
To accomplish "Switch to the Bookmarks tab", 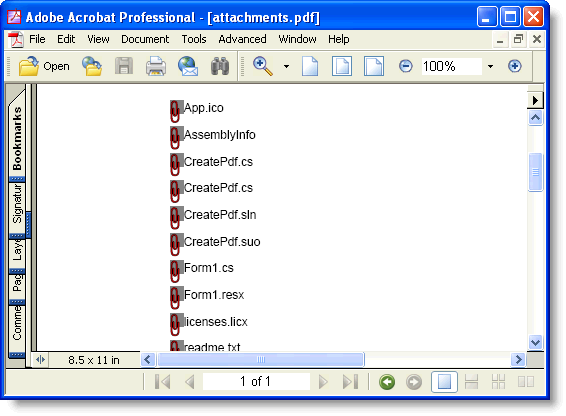I will 17,138.
